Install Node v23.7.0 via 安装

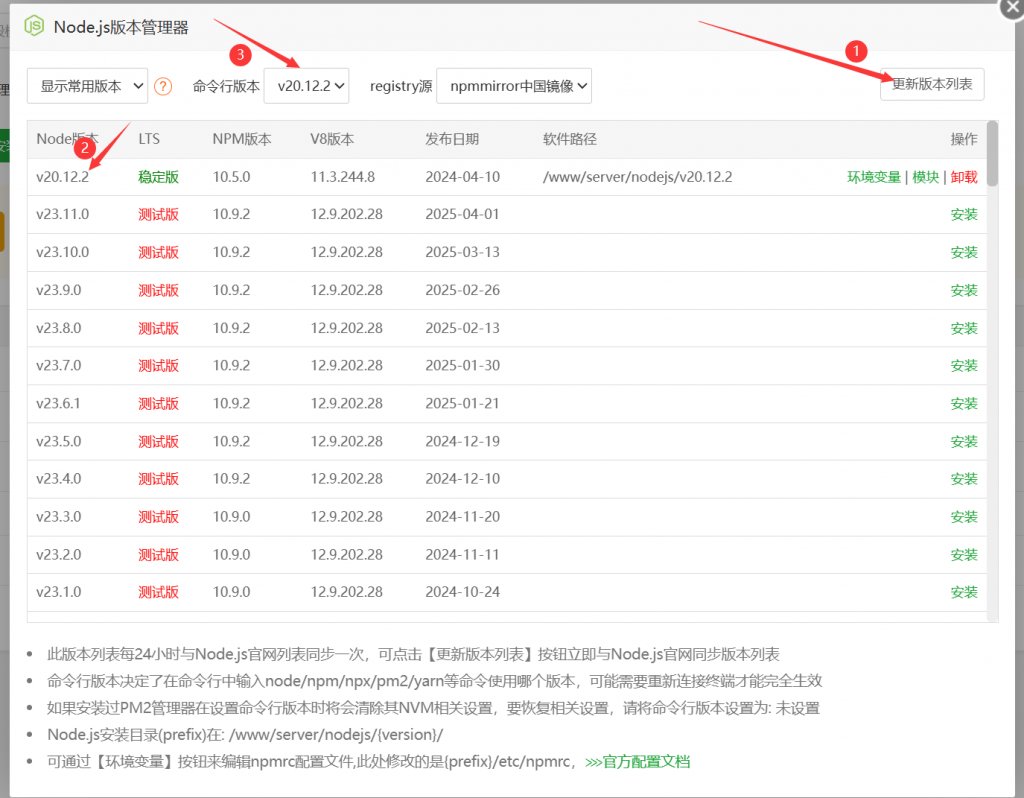click(x=964, y=365)
